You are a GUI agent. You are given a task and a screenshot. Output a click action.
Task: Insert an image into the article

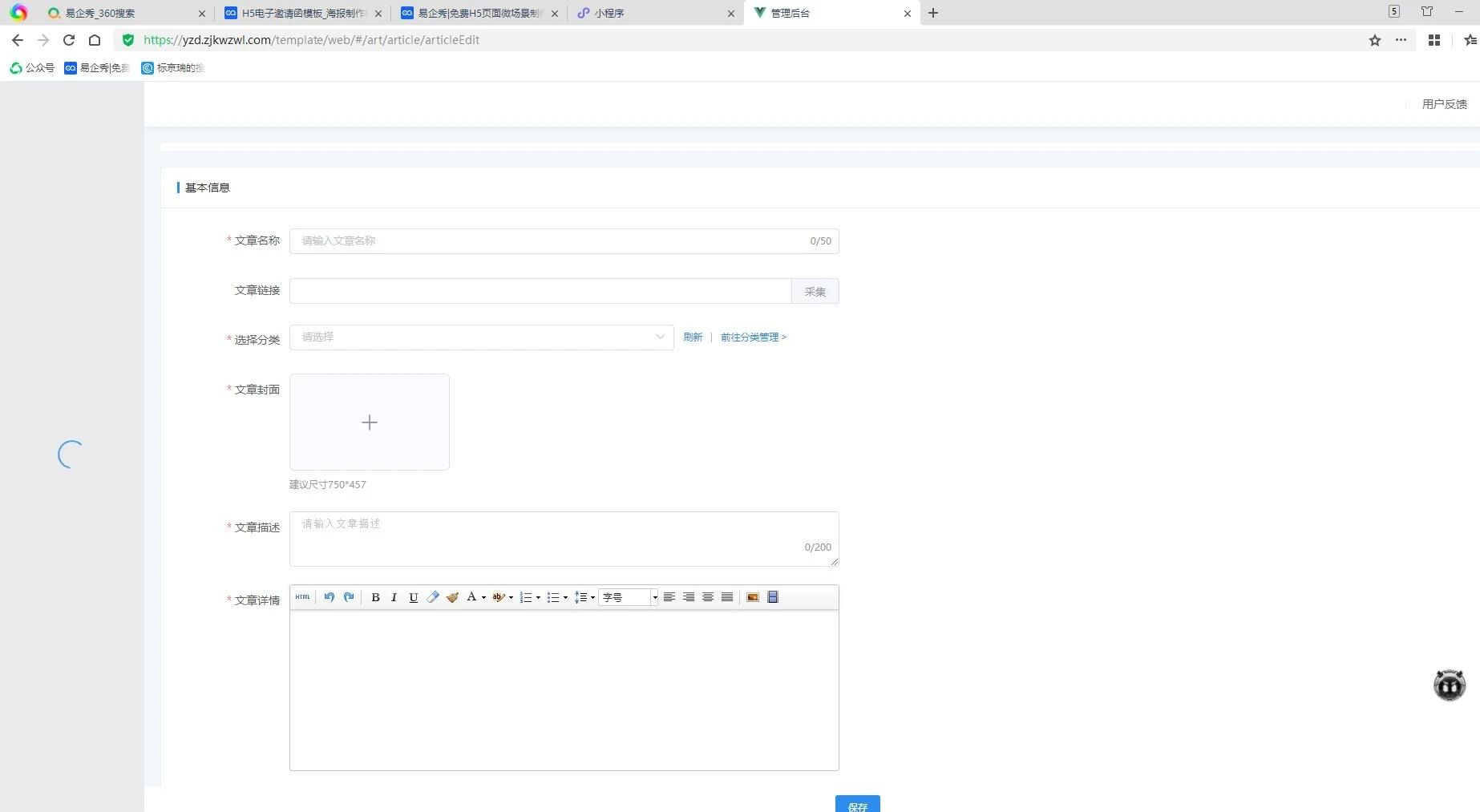(752, 597)
